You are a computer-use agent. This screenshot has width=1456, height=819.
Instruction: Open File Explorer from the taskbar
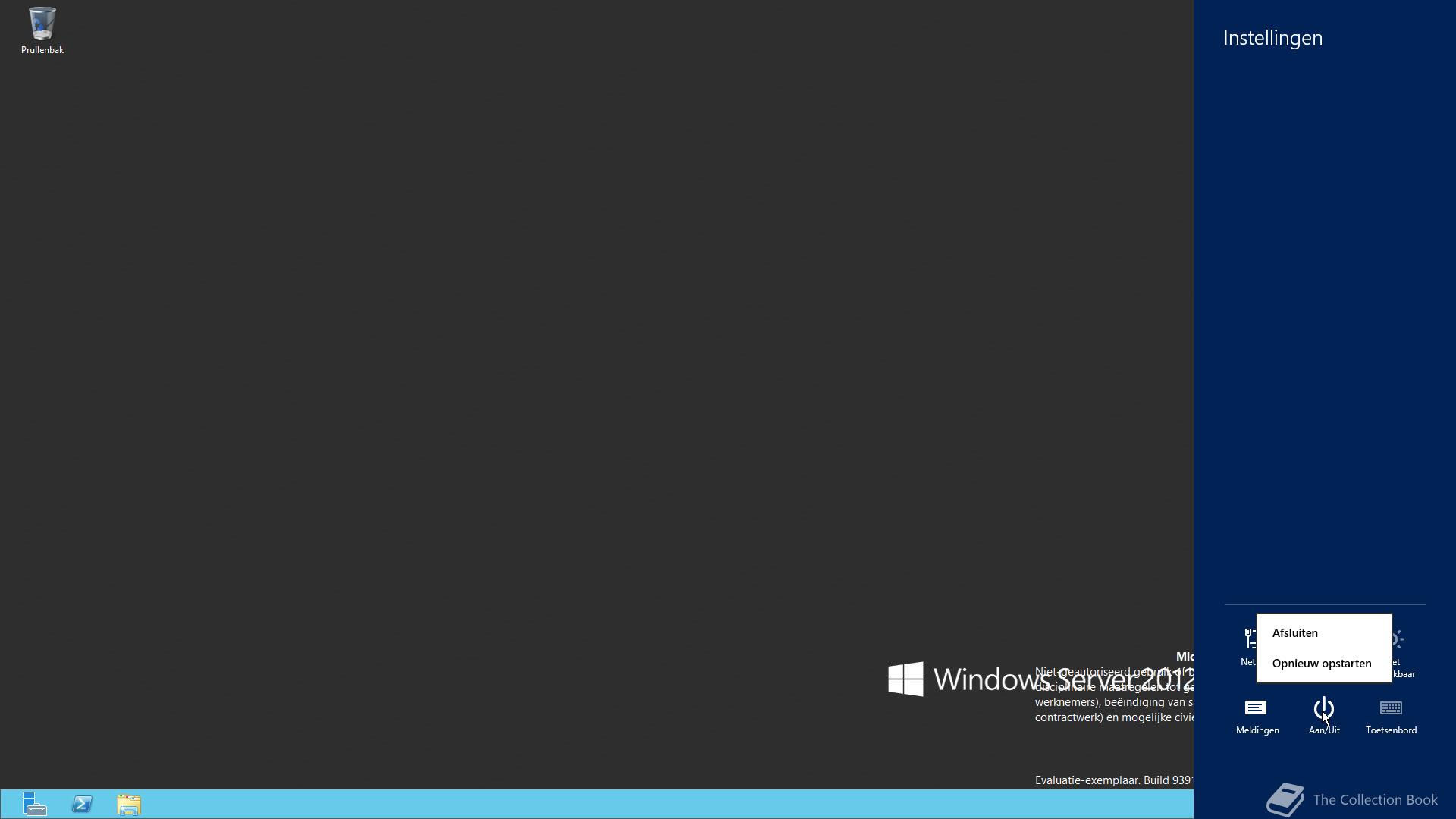pos(129,804)
